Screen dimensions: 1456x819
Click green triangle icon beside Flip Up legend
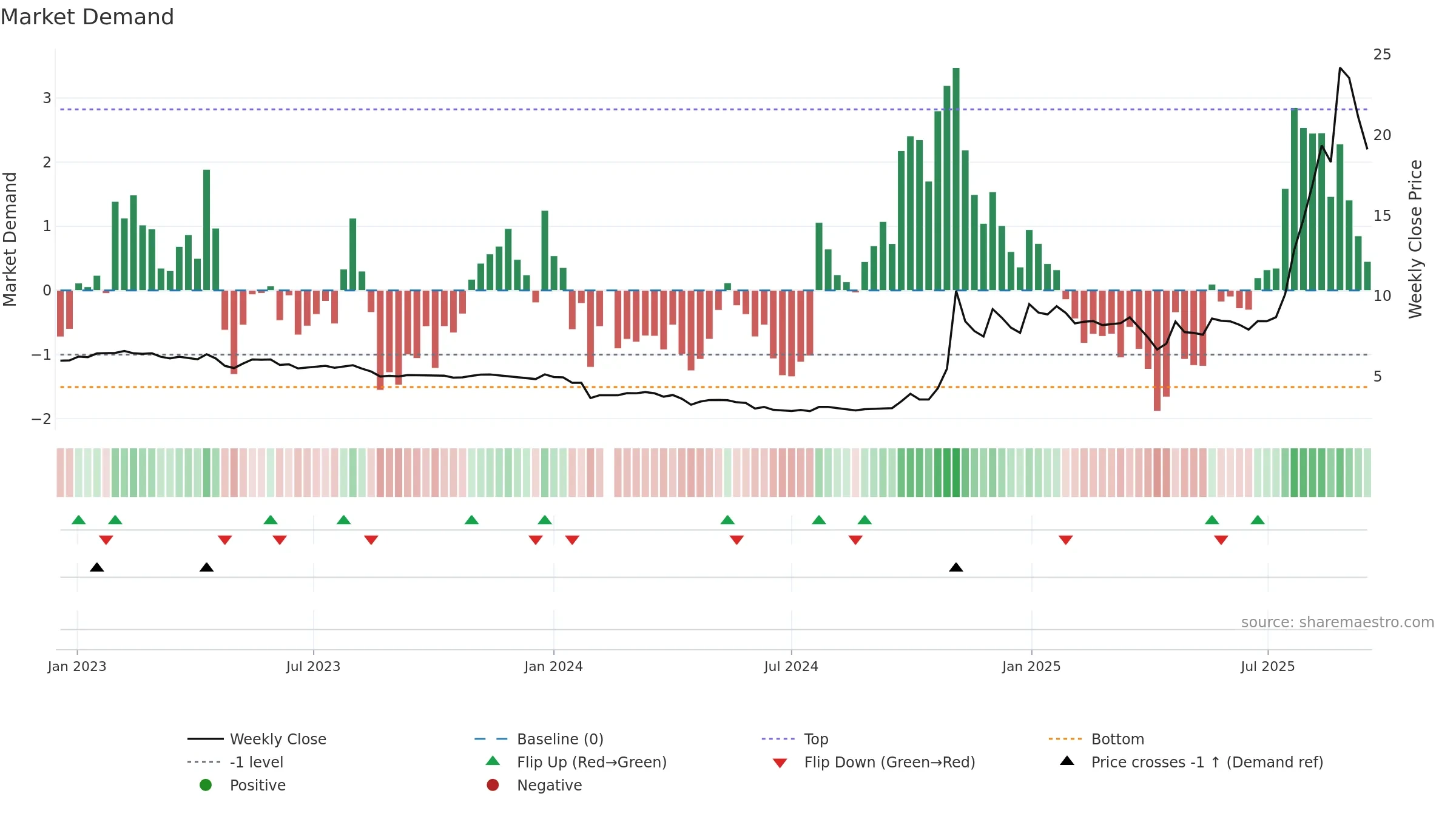[x=493, y=761]
